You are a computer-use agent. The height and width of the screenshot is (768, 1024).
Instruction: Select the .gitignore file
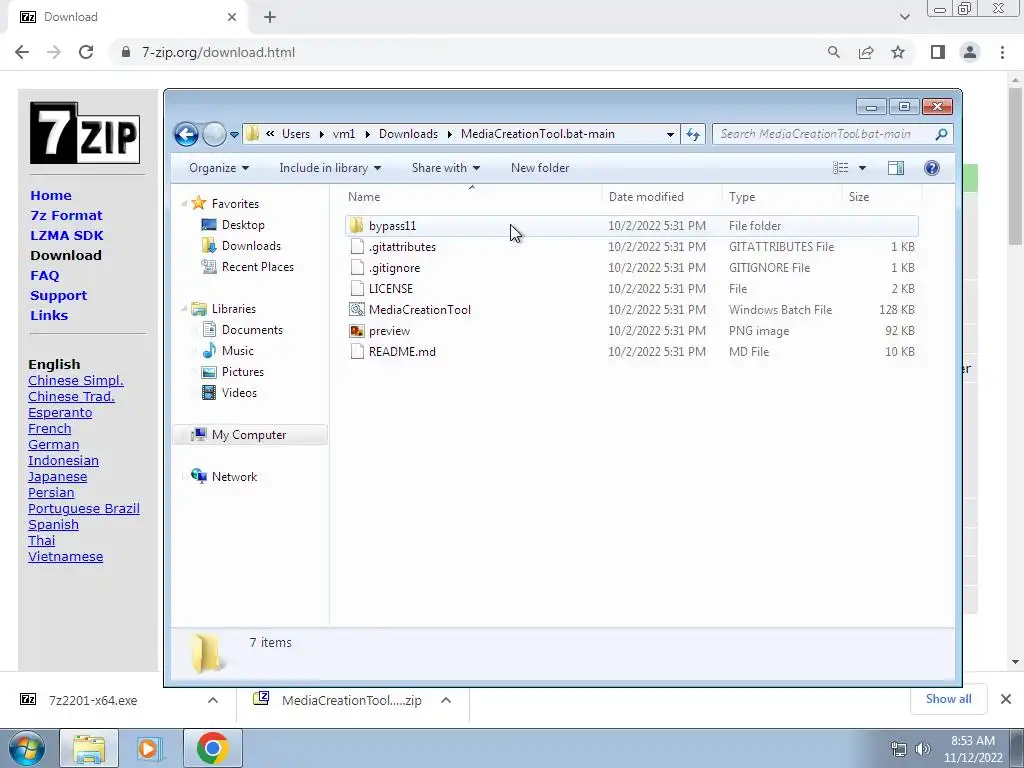[x=631, y=268]
